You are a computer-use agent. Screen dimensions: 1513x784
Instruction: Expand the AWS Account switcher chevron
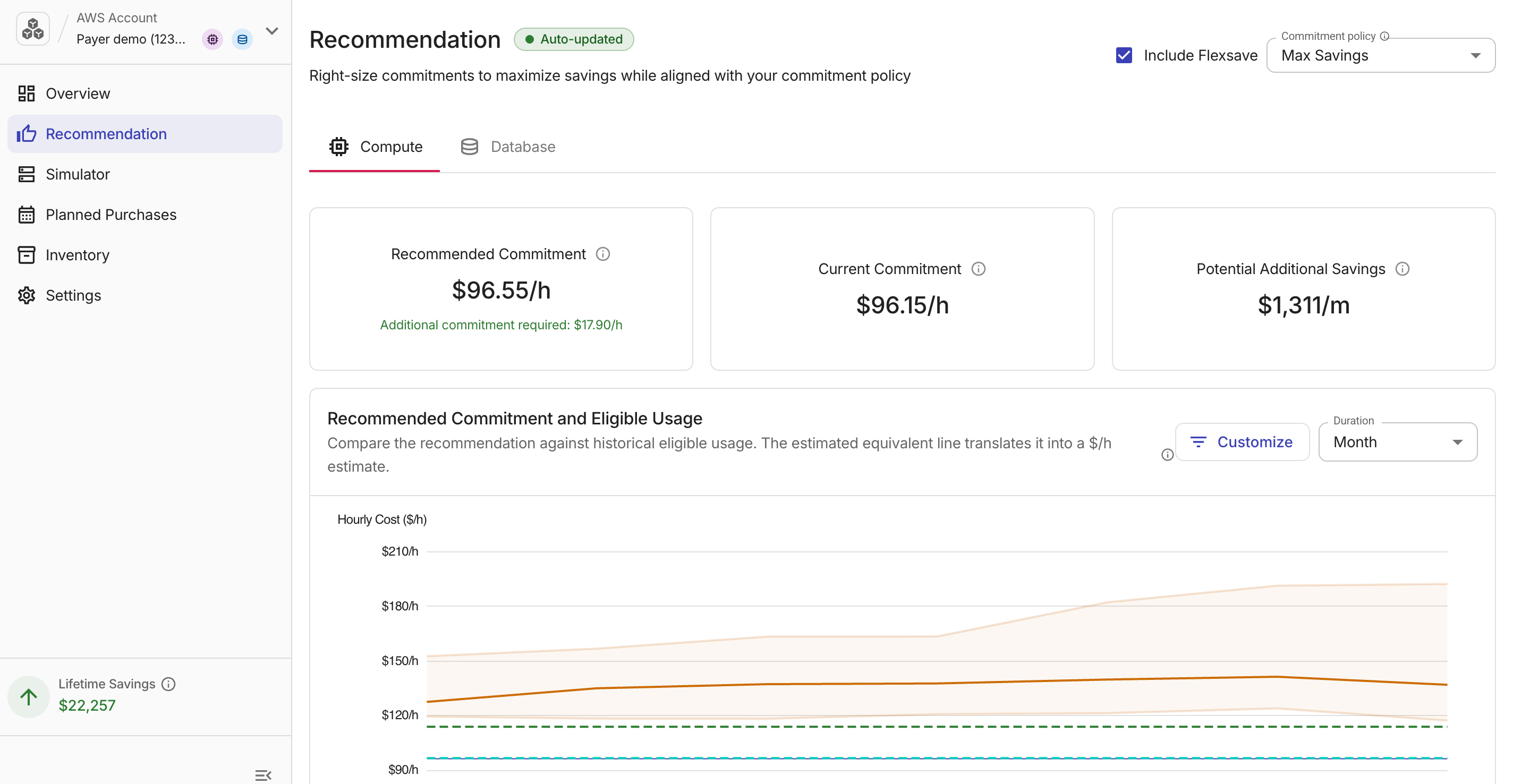[x=272, y=31]
